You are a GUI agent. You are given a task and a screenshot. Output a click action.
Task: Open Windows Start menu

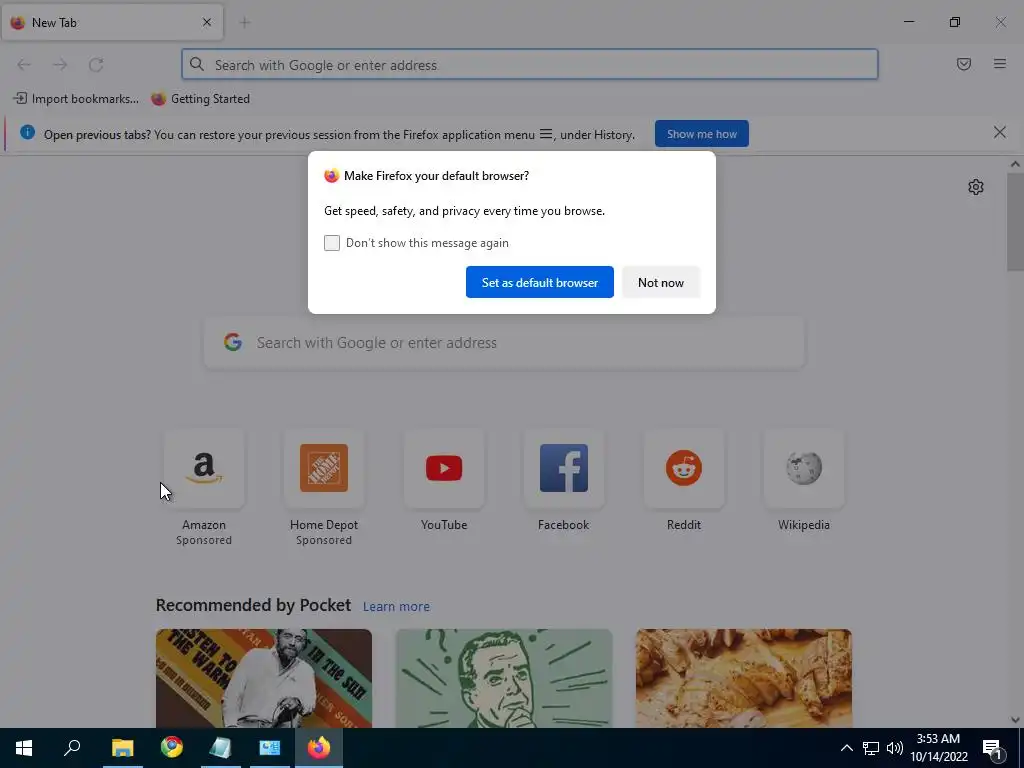(x=24, y=748)
